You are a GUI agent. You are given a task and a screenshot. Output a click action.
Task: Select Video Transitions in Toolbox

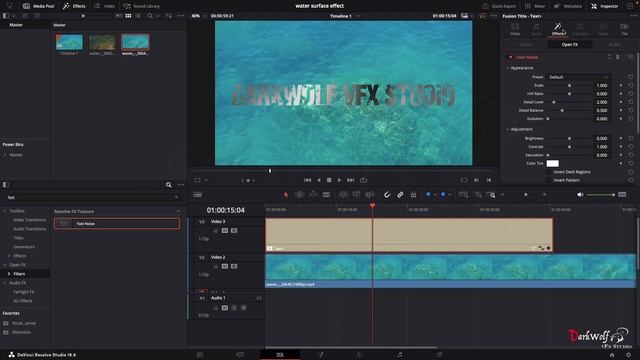(x=29, y=220)
